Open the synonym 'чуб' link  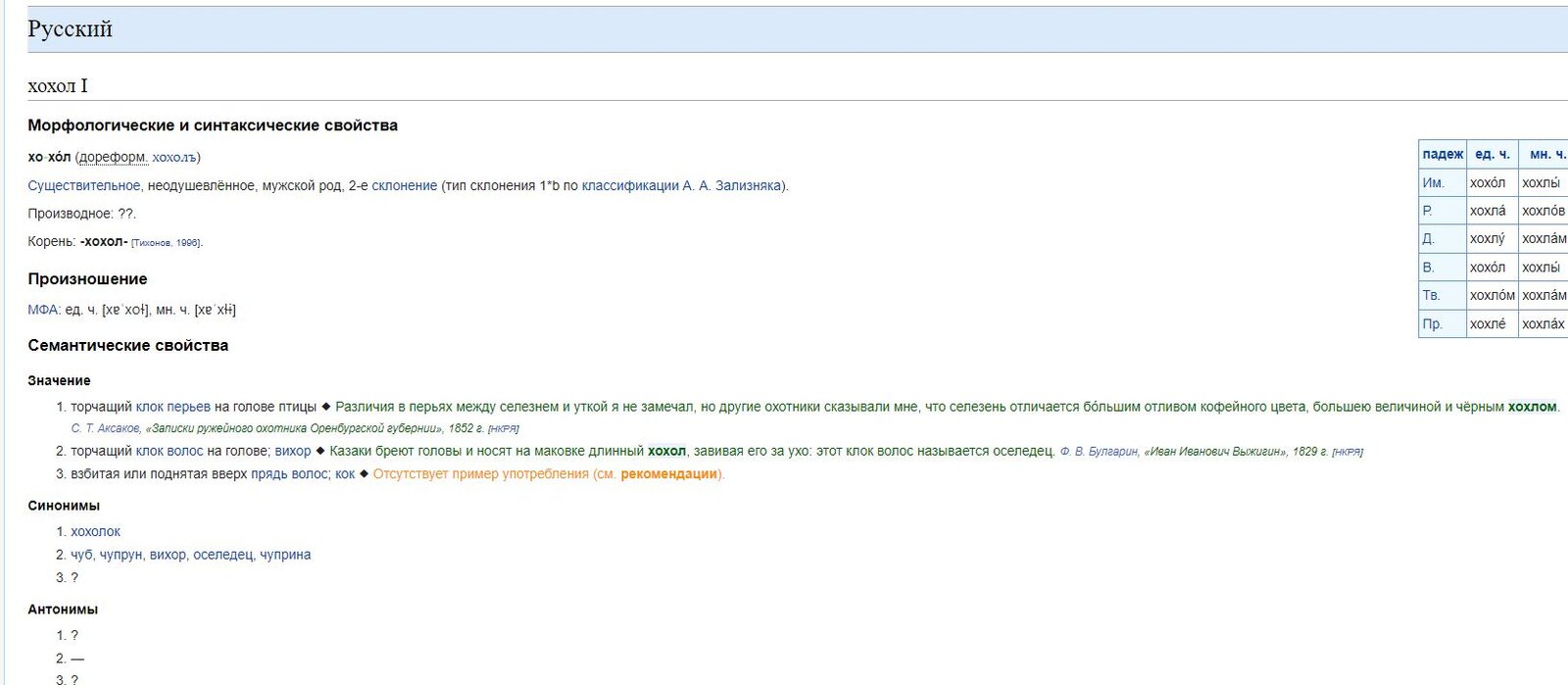pos(81,555)
